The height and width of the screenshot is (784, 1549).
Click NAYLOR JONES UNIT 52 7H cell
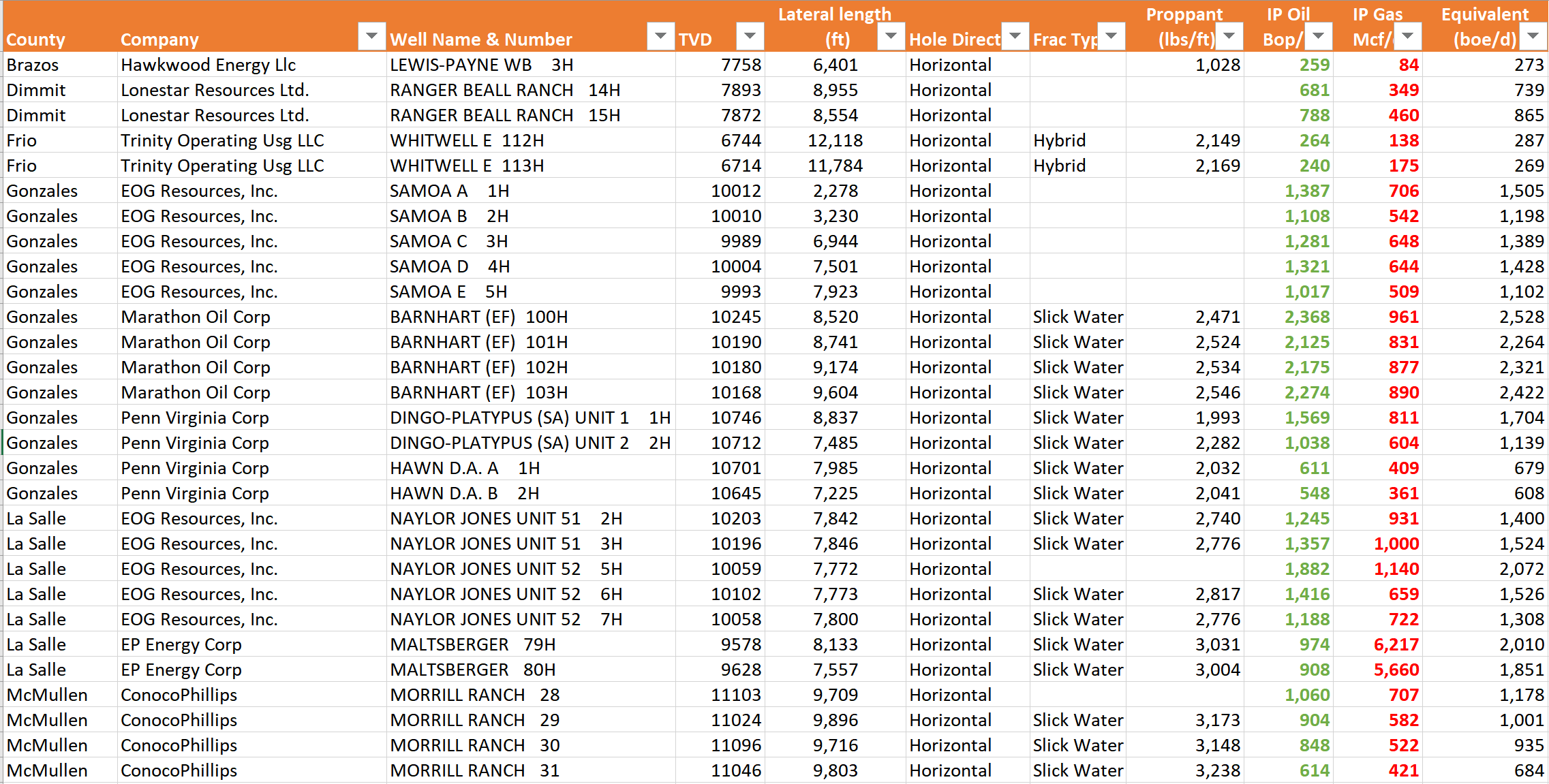[532, 619]
